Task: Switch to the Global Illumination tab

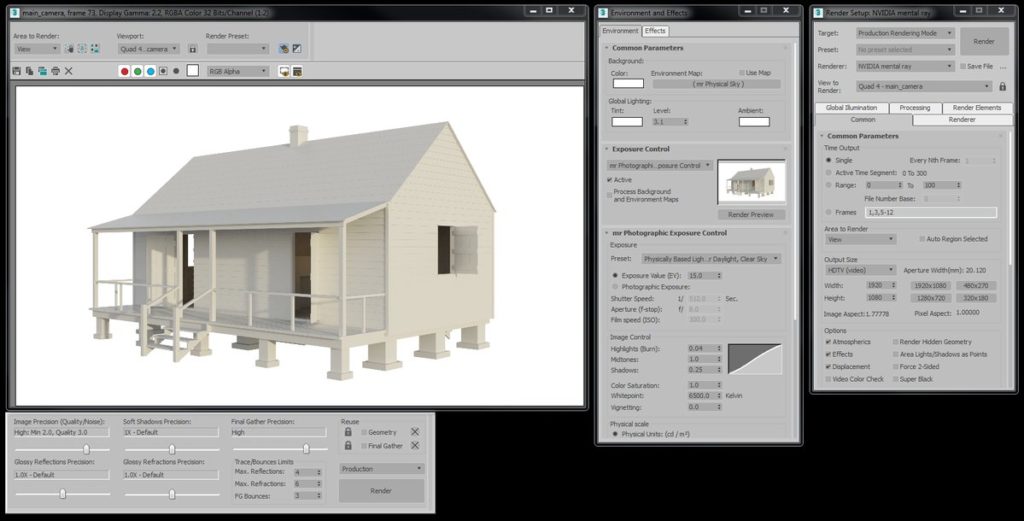Action: 851,107
